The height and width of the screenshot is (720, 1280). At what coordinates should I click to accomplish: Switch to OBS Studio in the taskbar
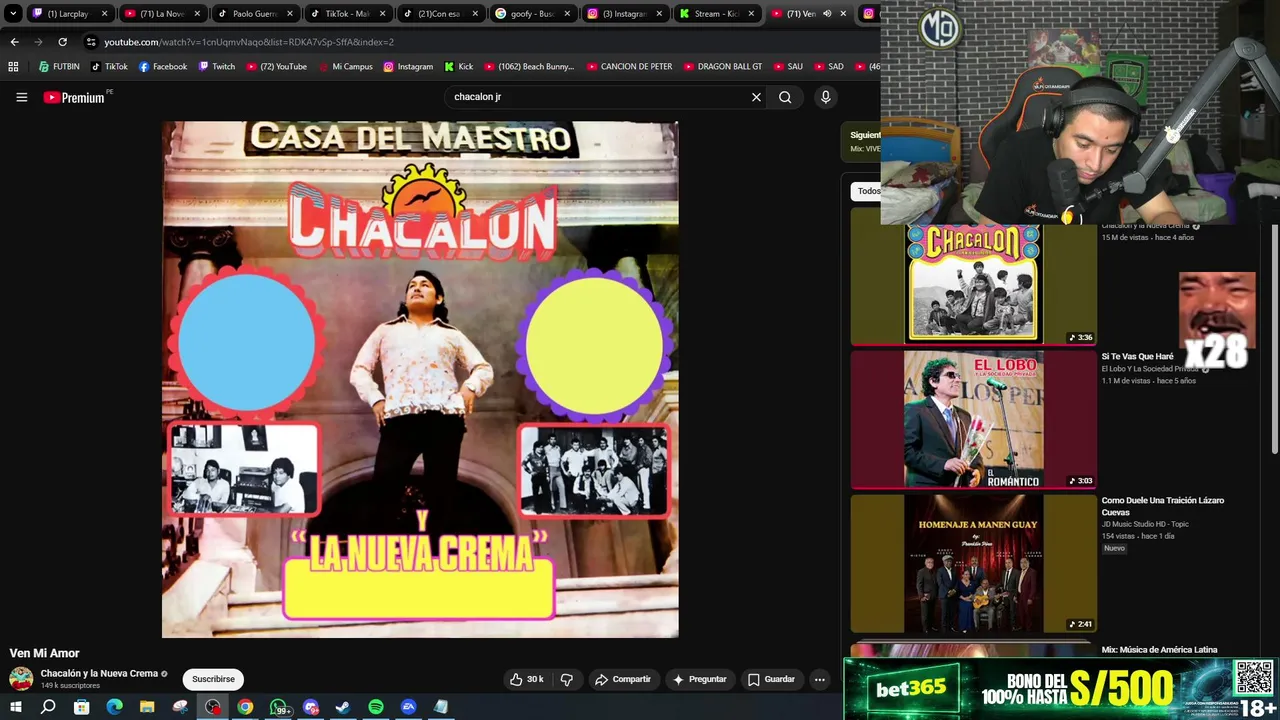pos(213,707)
